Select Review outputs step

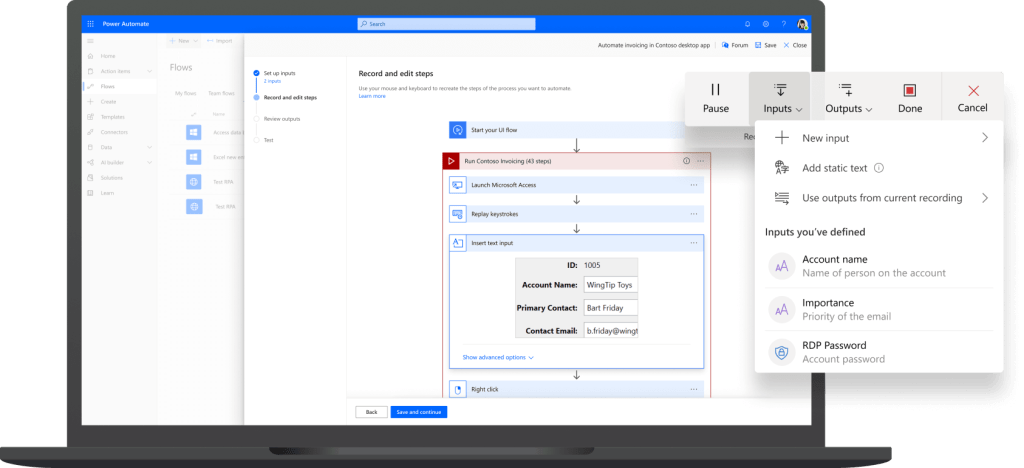coord(281,119)
